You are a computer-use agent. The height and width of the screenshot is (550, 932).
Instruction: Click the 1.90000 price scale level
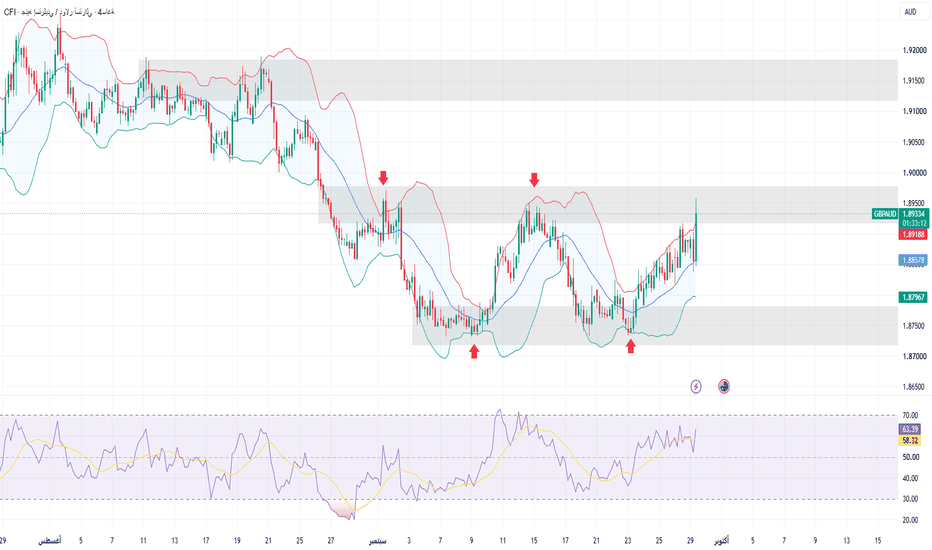click(914, 173)
